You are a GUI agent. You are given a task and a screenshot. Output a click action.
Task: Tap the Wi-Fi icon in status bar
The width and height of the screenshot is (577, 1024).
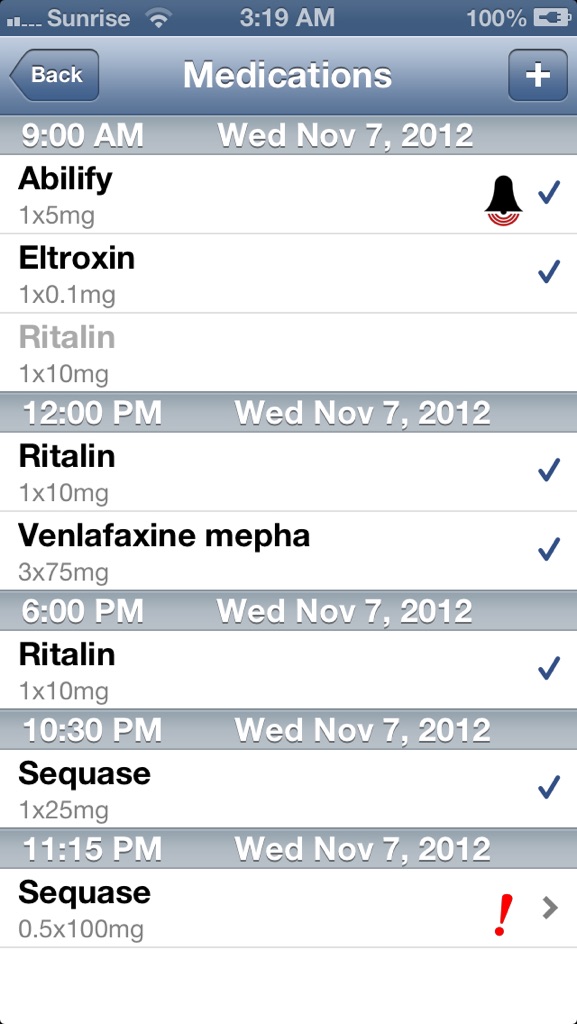[x=157, y=18]
